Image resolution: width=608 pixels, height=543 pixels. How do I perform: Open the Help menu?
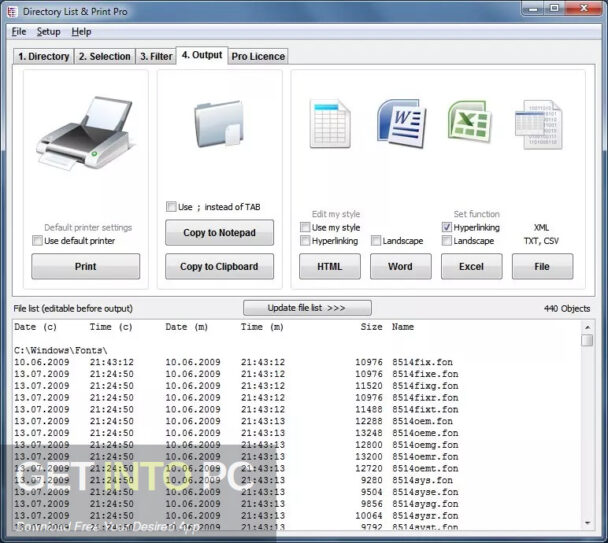click(81, 32)
